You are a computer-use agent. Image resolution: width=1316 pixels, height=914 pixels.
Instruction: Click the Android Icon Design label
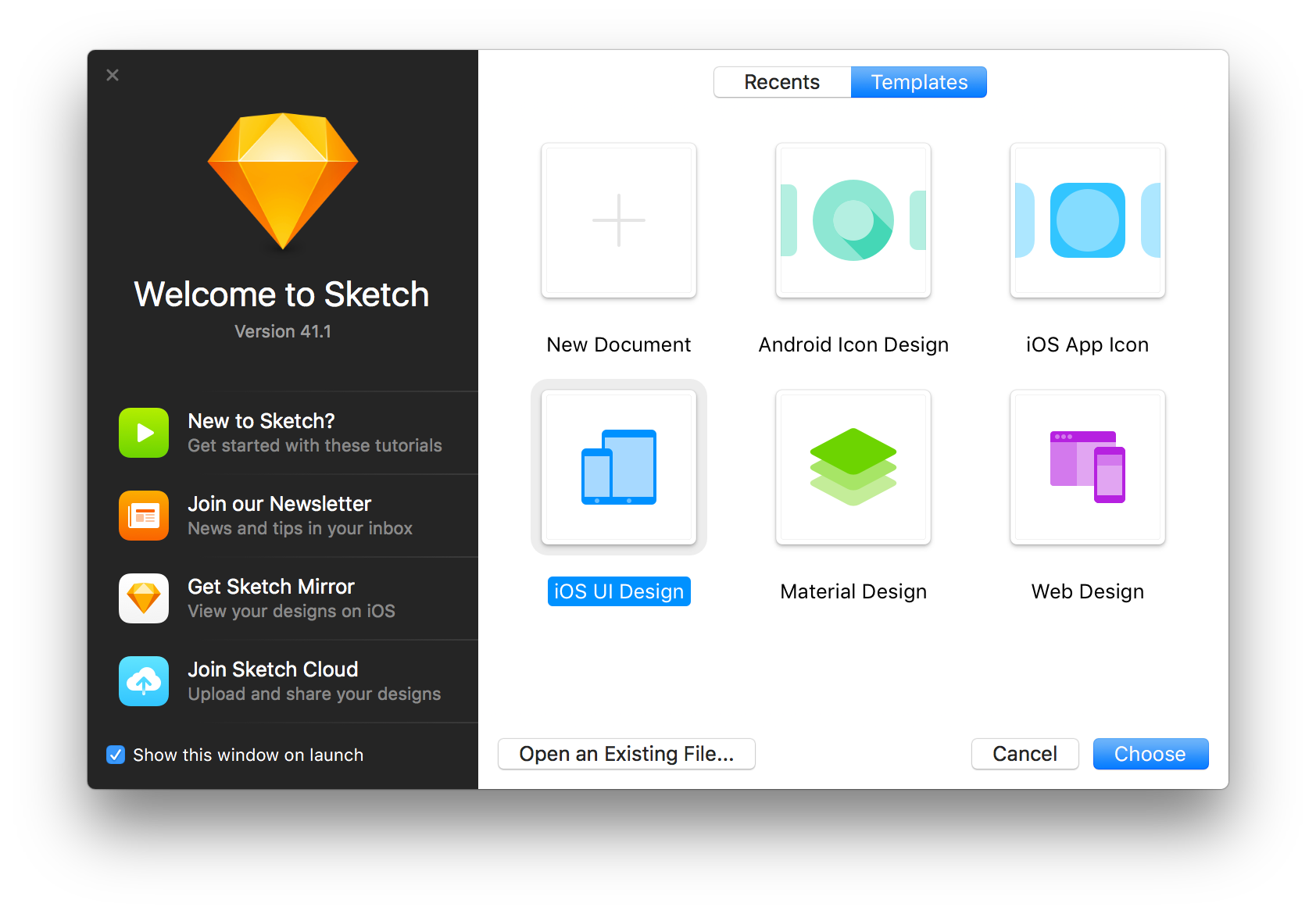tap(853, 345)
